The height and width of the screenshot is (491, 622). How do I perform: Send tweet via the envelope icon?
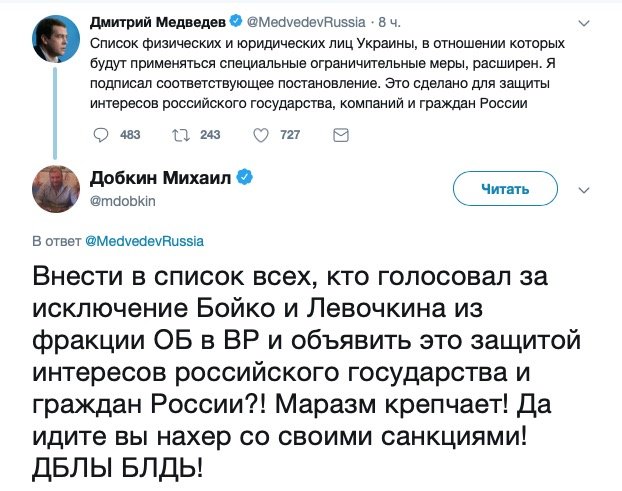click(339, 135)
